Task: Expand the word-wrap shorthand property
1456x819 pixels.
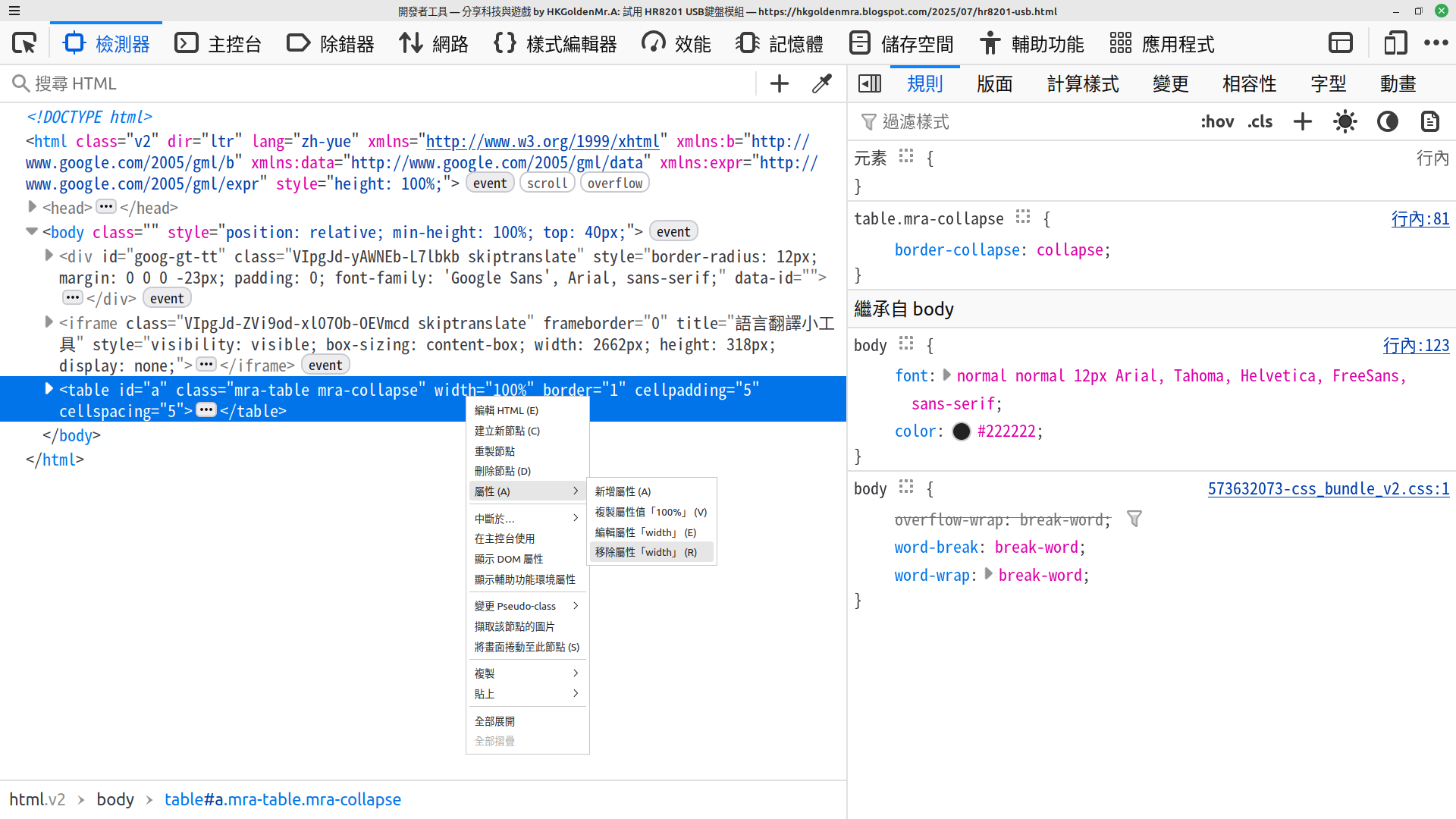Action: coord(988,574)
